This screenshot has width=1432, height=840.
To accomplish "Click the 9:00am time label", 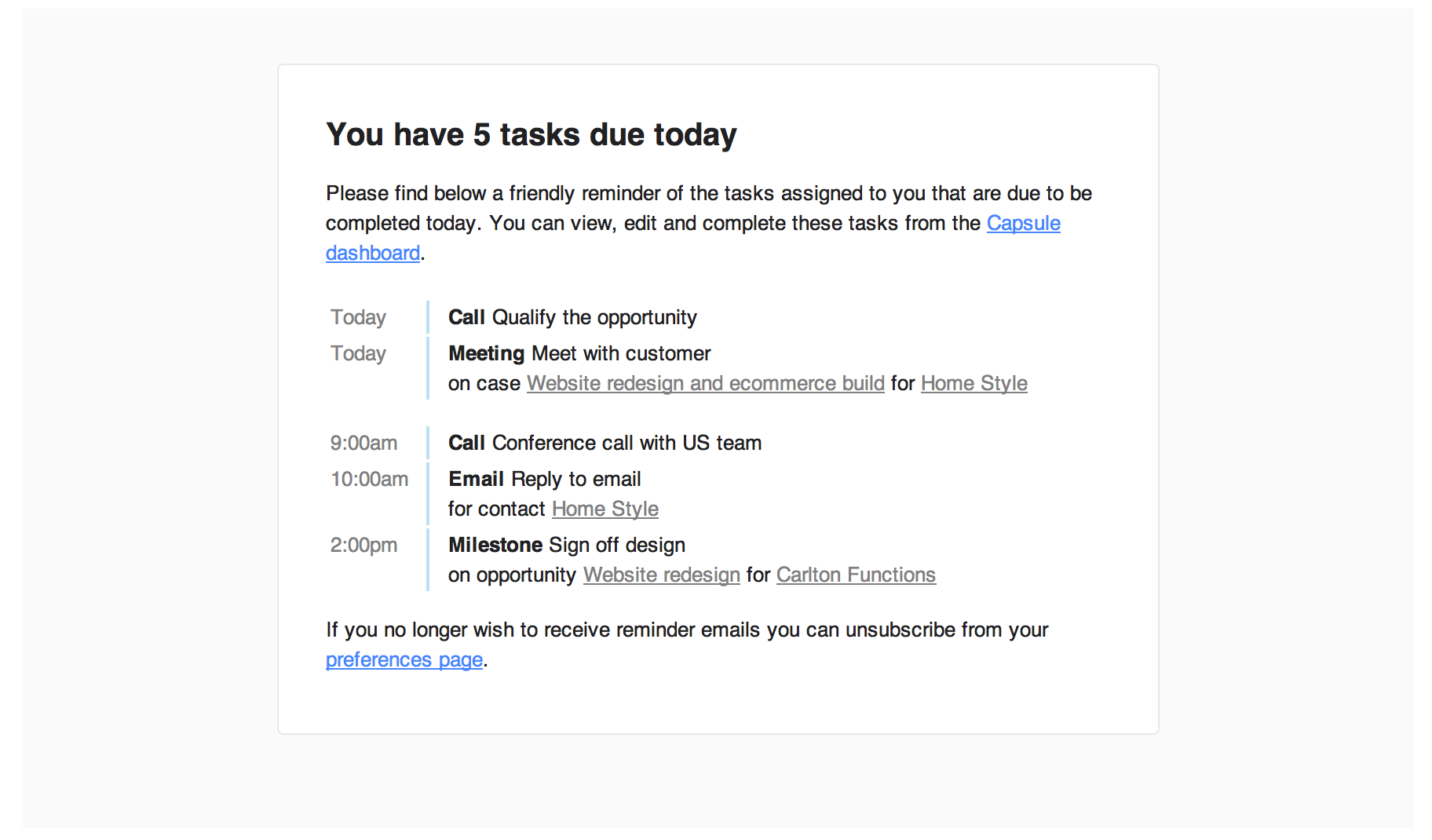I will click(x=363, y=443).
